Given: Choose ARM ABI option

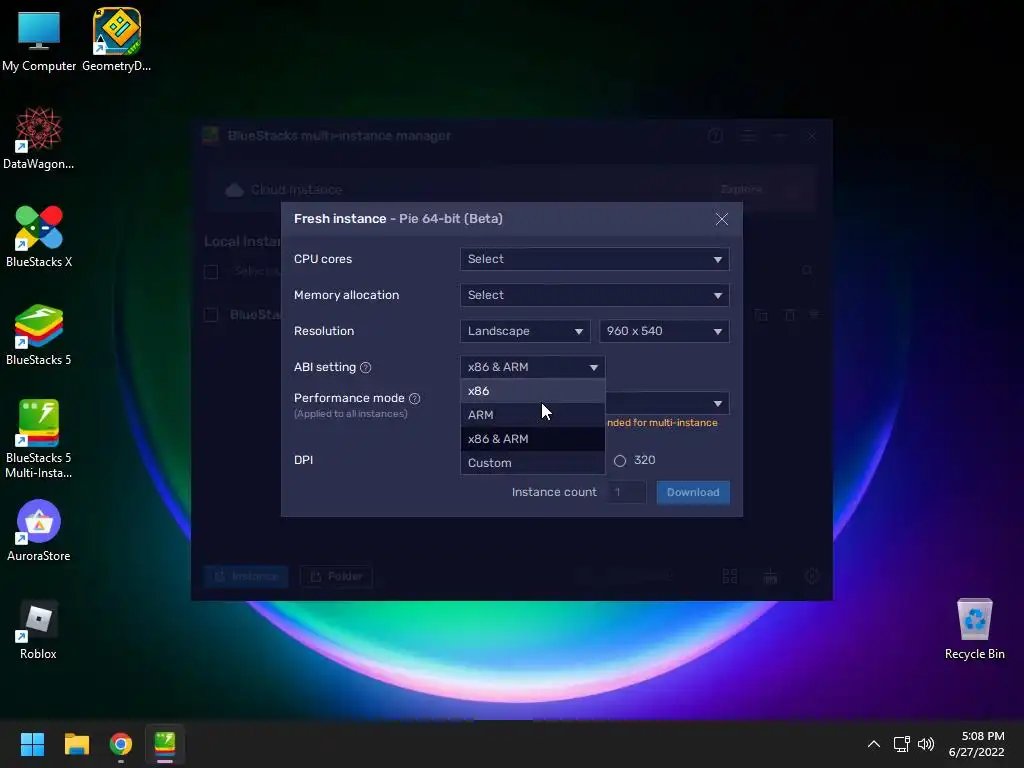Looking at the screenshot, I should 532,415.
